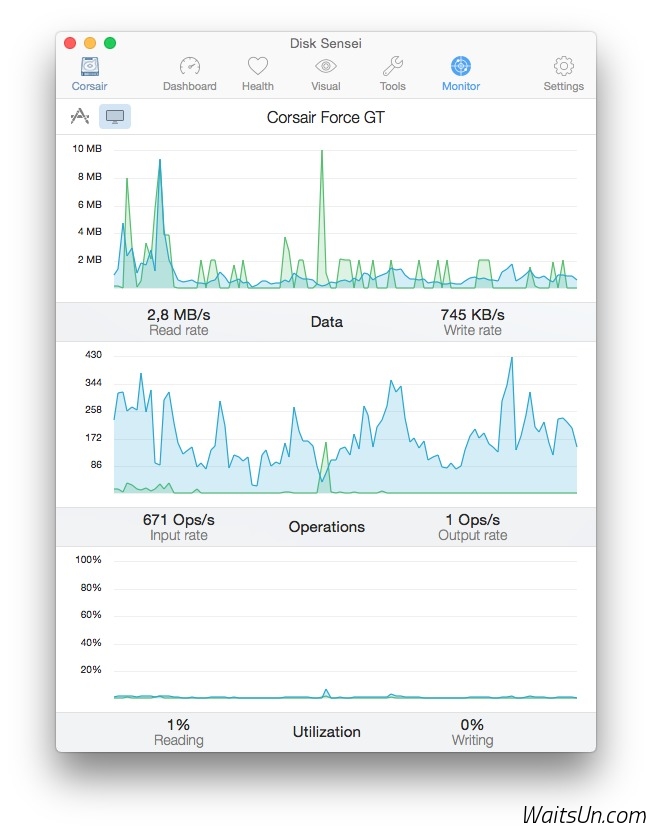
Task: Click the Data section label
Action: pyautogui.click(x=327, y=322)
